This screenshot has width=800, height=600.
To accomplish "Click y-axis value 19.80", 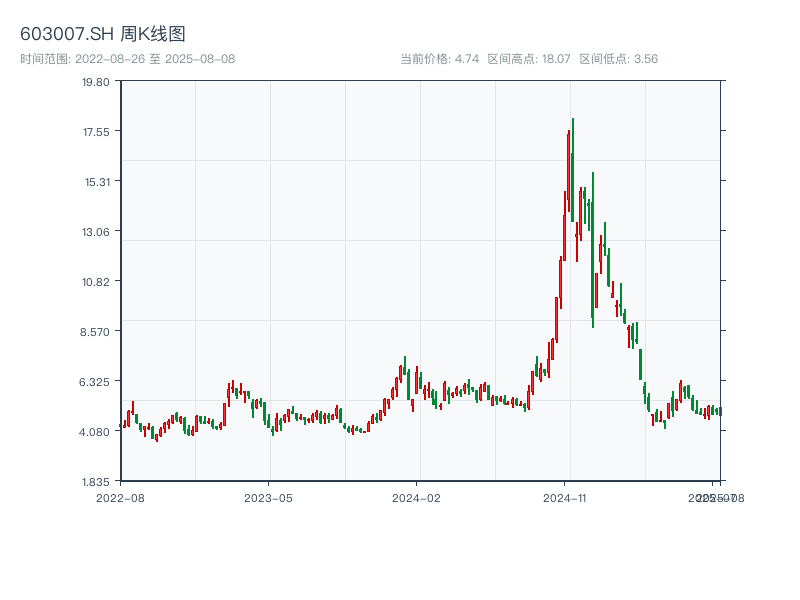I will pyautogui.click(x=95, y=82).
